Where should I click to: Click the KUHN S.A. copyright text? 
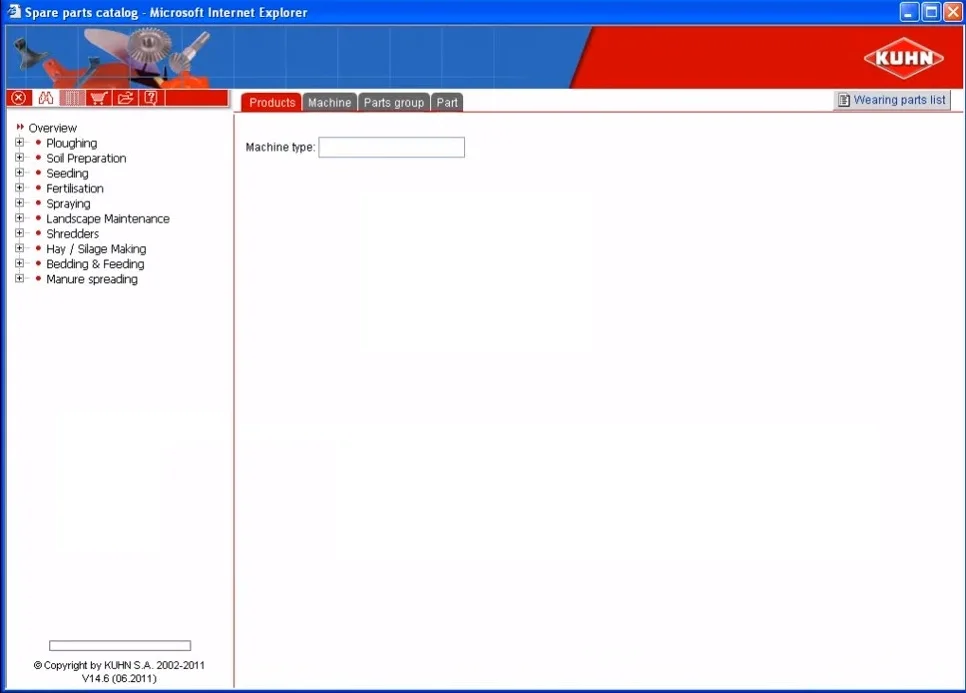[119, 665]
